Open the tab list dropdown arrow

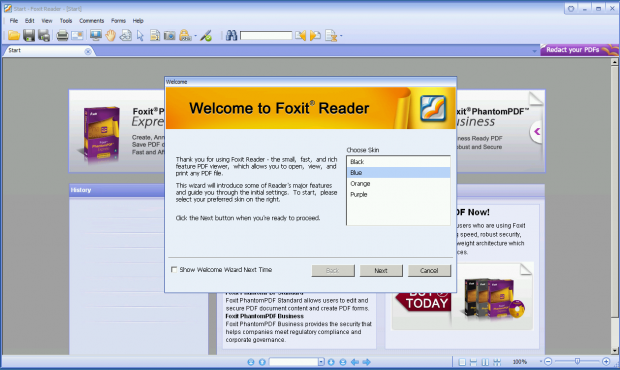(535, 51)
